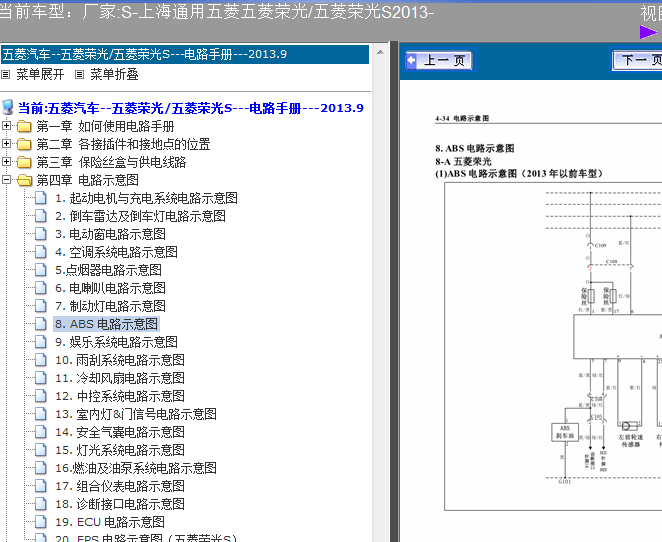Viewport: 662px width, 542px height.
Task: Expand the 第三章 保险丝盒与供电线路 node
Action: click(x=6, y=162)
